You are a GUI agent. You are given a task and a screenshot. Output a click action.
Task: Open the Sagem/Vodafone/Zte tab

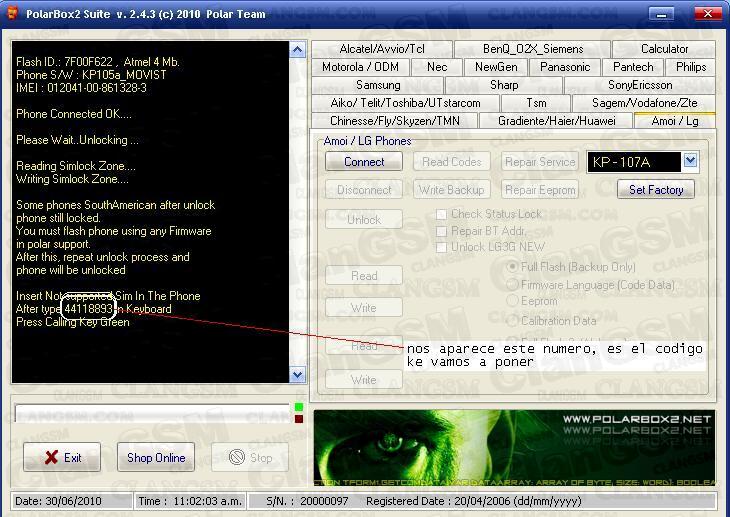[644, 103]
